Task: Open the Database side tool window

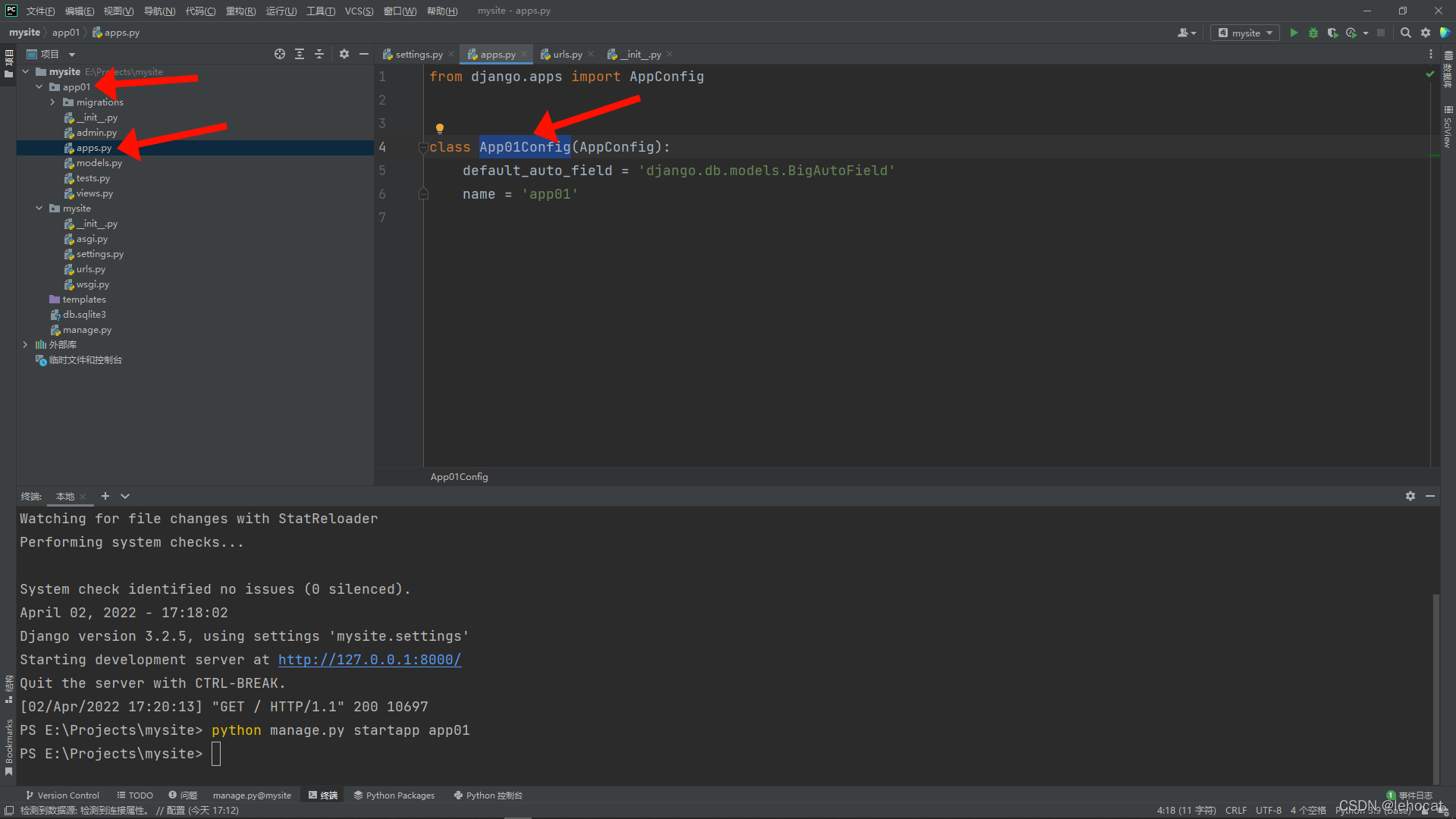Action: (1448, 70)
